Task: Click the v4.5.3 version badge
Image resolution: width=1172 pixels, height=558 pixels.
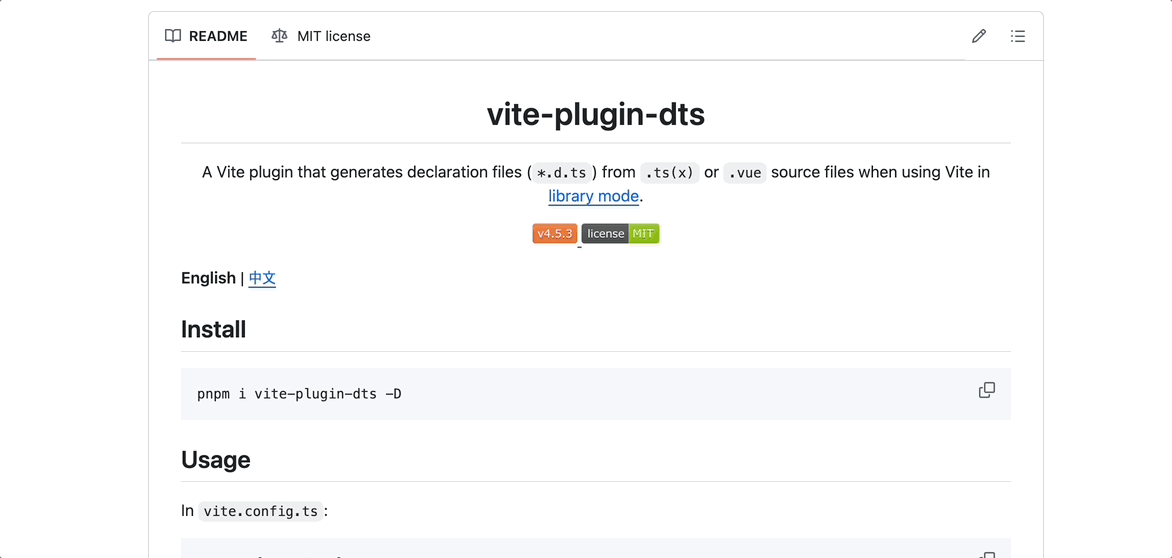Action: coord(555,234)
